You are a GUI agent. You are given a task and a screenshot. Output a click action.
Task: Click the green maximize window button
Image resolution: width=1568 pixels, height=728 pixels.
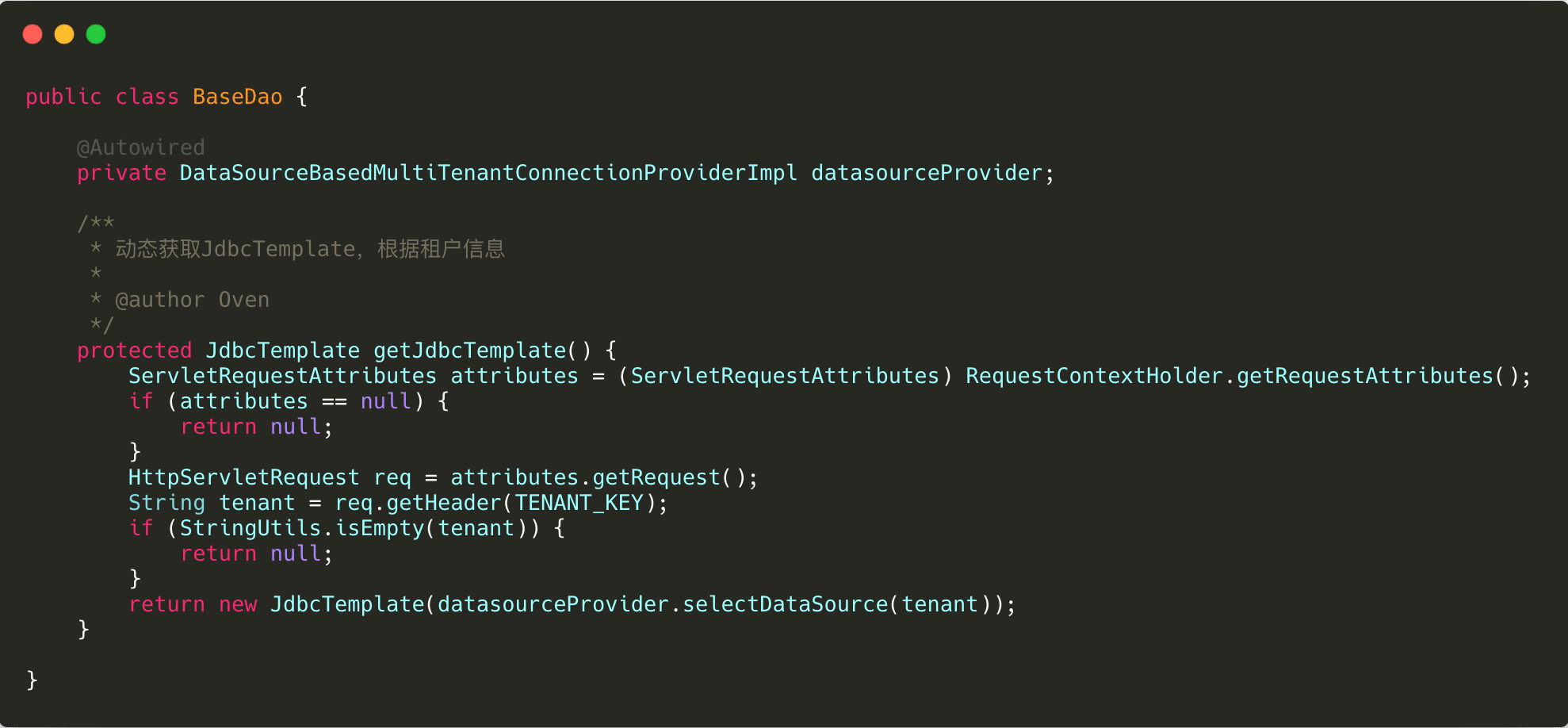pyautogui.click(x=96, y=34)
